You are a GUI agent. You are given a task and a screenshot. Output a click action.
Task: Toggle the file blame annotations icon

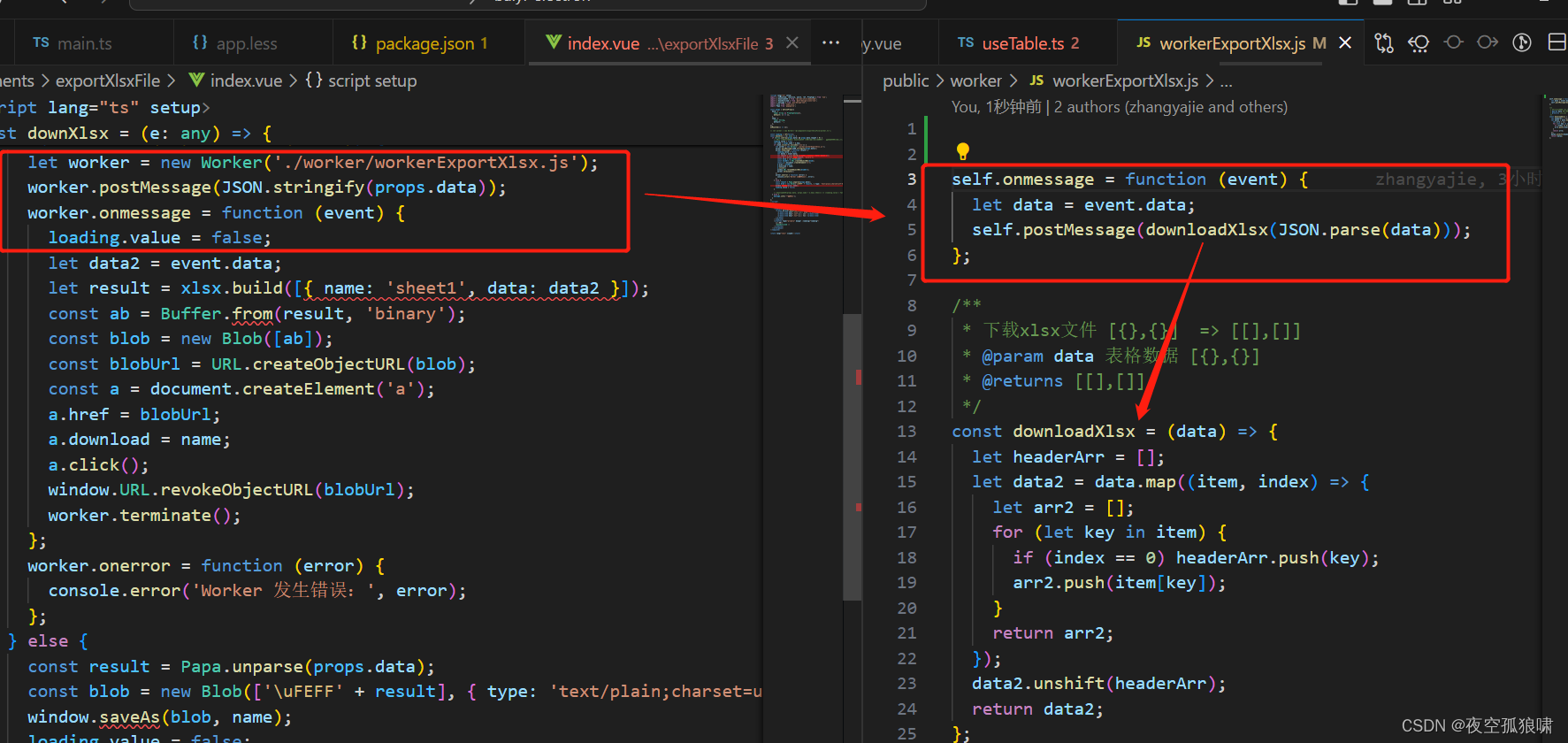1522,42
